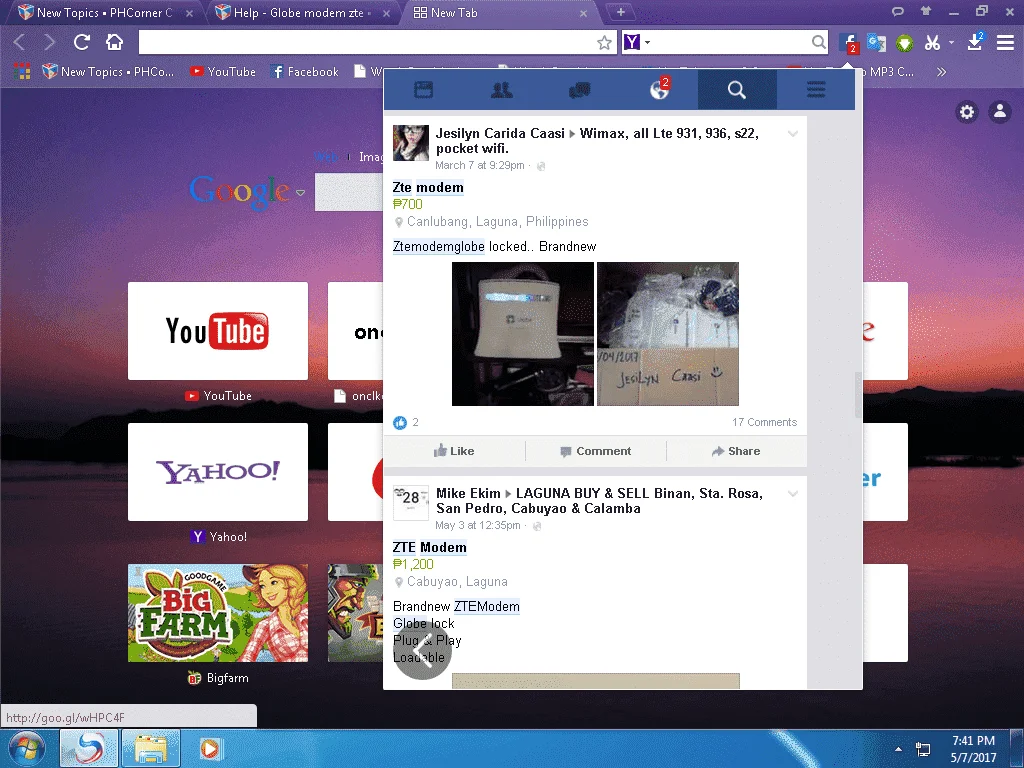This screenshot has width=1024, height=768.
Task: Open the media player taskbar icon
Action: click(210, 748)
